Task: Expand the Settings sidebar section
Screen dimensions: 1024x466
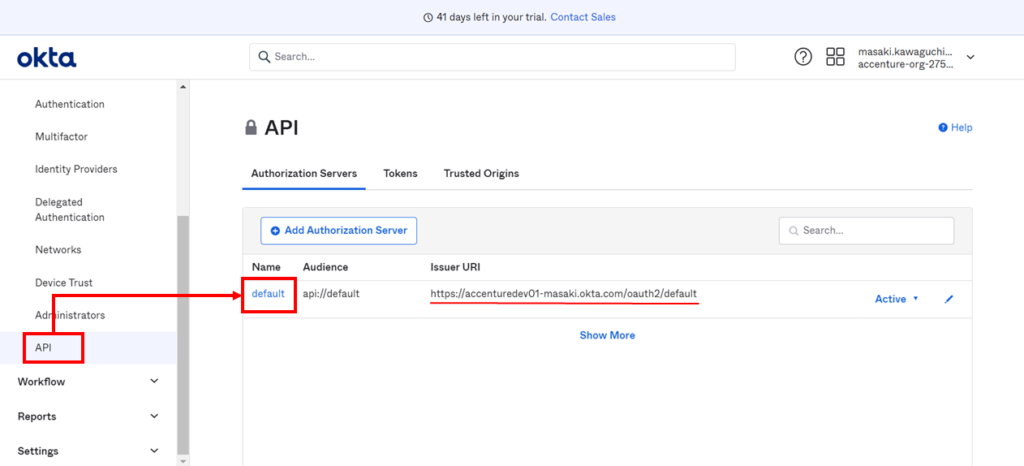Action: click(x=153, y=451)
